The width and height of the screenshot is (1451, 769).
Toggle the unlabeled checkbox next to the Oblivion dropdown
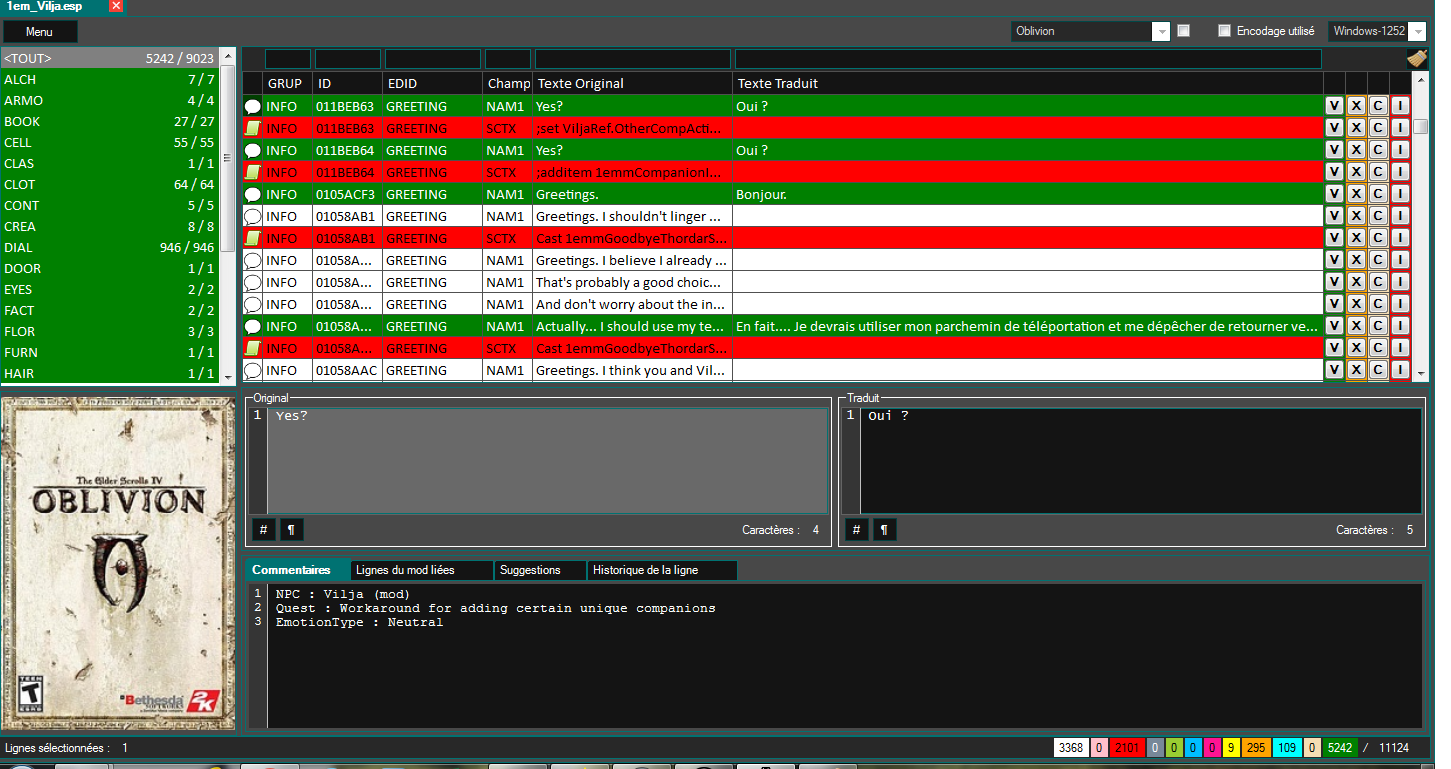coord(1184,31)
